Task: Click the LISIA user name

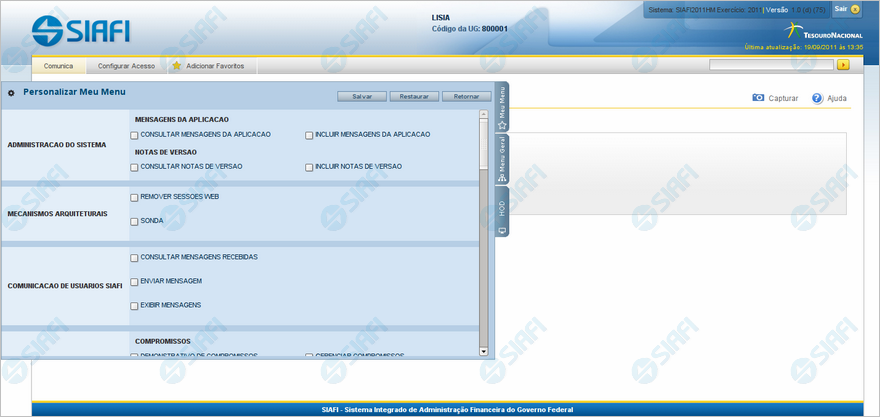Action: (x=441, y=17)
